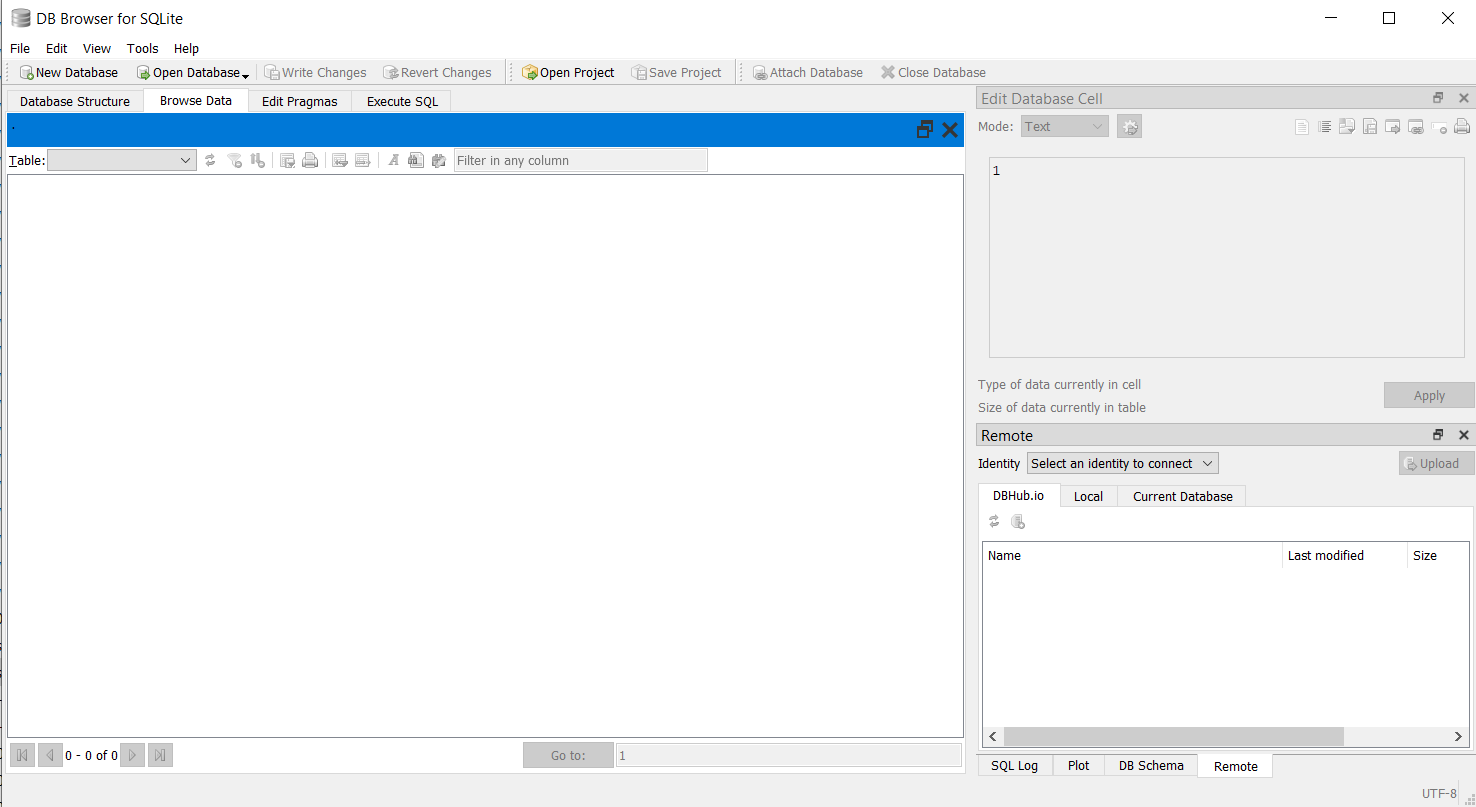The image size is (1476, 807).
Task: Open the Help menu
Action: click(x=187, y=48)
